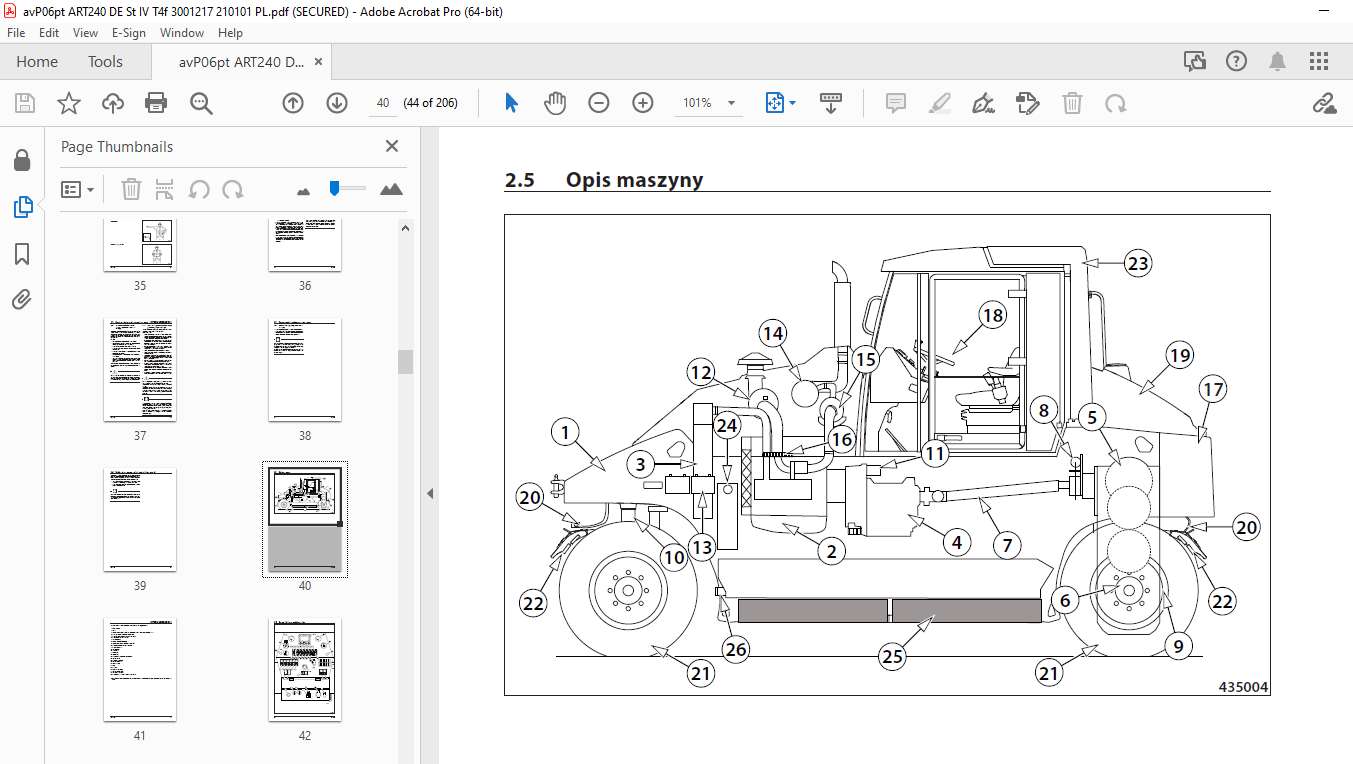The height and width of the screenshot is (764, 1353).
Task: Select the avP06pt ART240 document tab
Action: (x=240, y=62)
